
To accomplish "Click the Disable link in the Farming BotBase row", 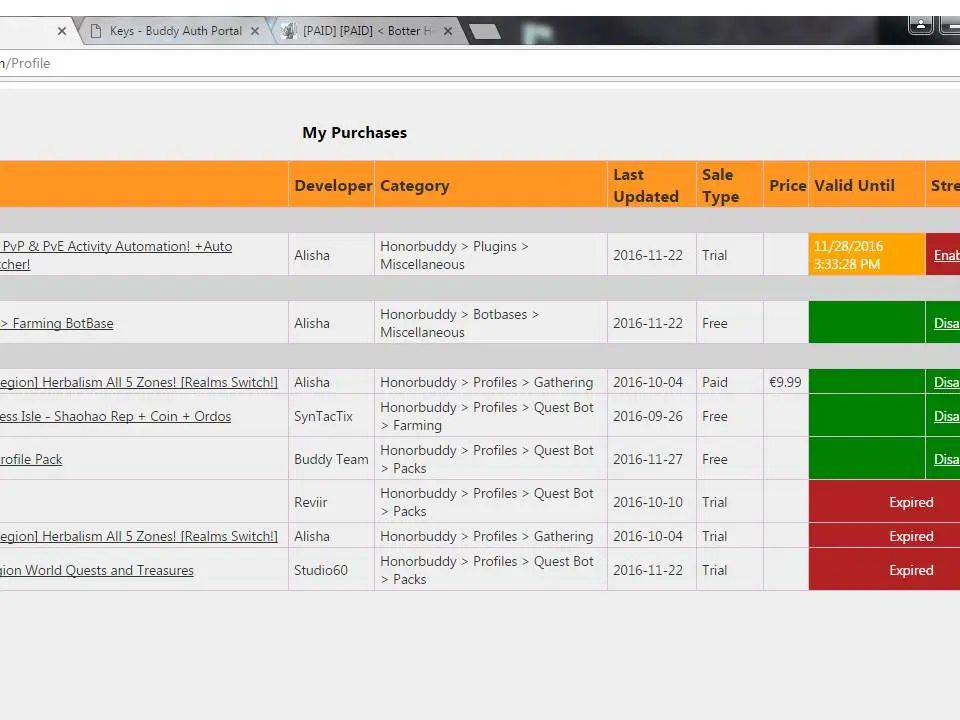I will [x=947, y=323].
